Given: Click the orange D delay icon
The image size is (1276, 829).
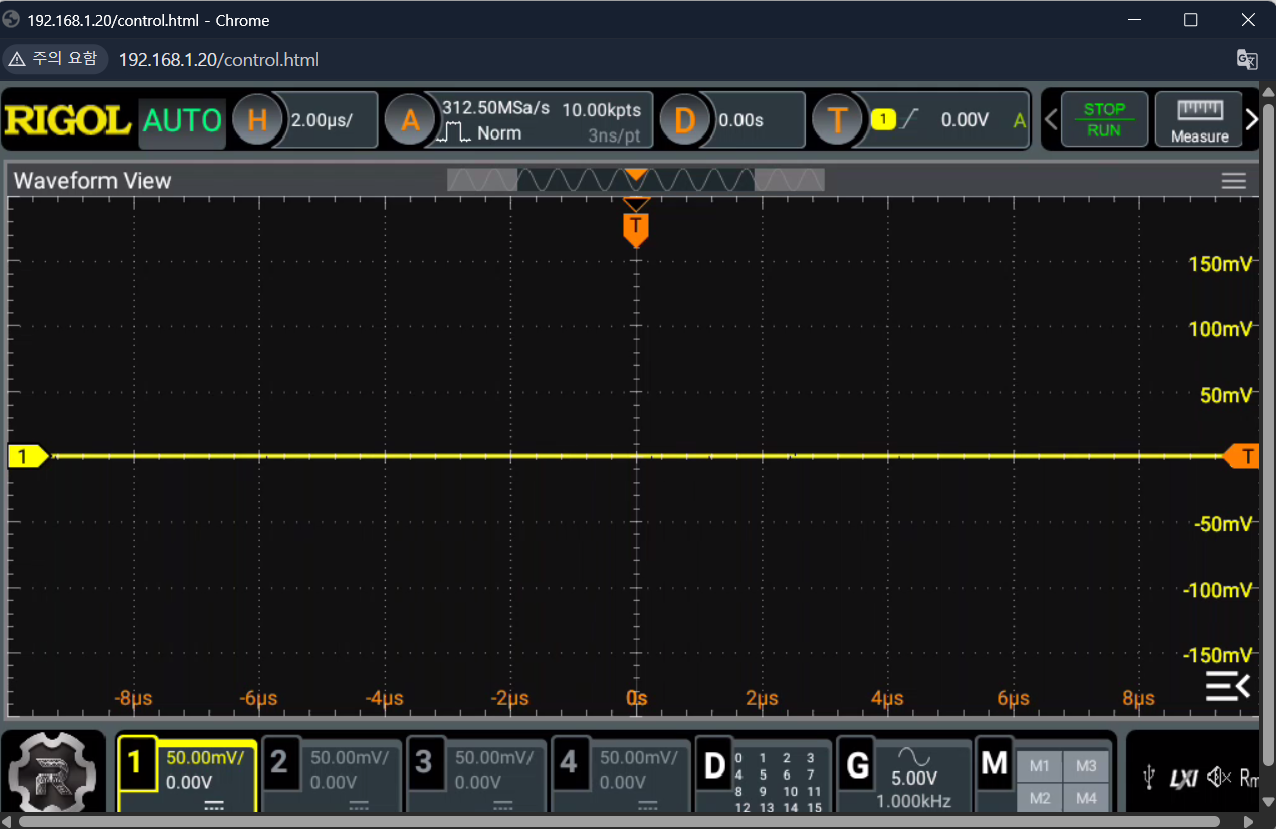Looking at the screenshot, I should tap(684, 121).
